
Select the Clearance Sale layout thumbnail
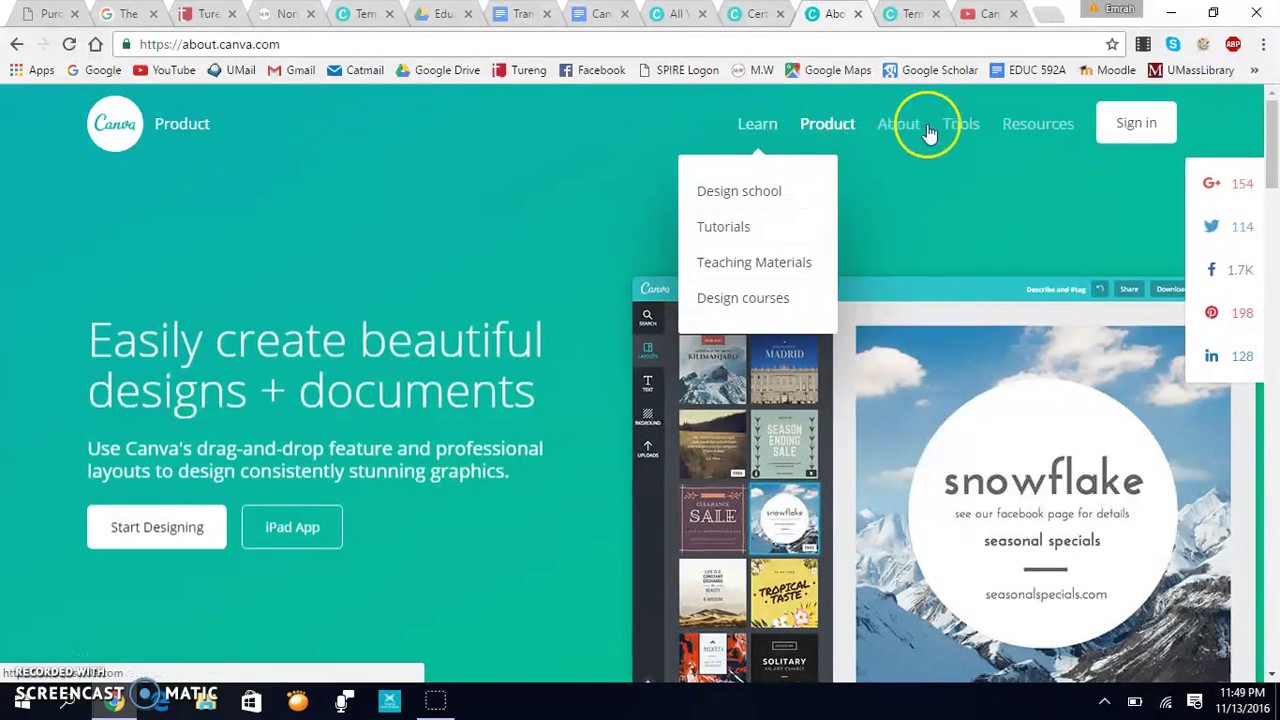coord(712,519)
